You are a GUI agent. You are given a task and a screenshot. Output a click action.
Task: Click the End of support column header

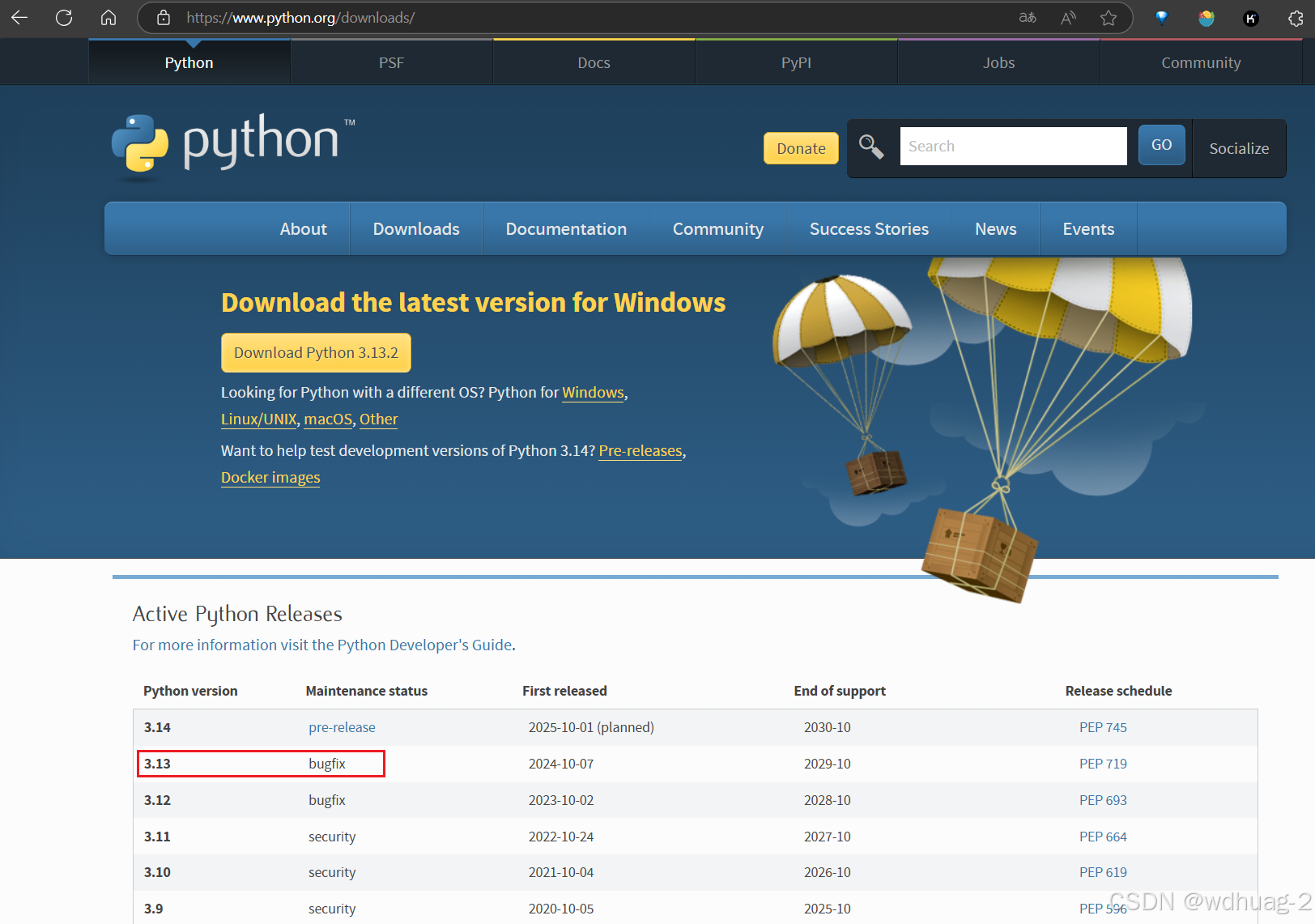click(x=840, y=691)
